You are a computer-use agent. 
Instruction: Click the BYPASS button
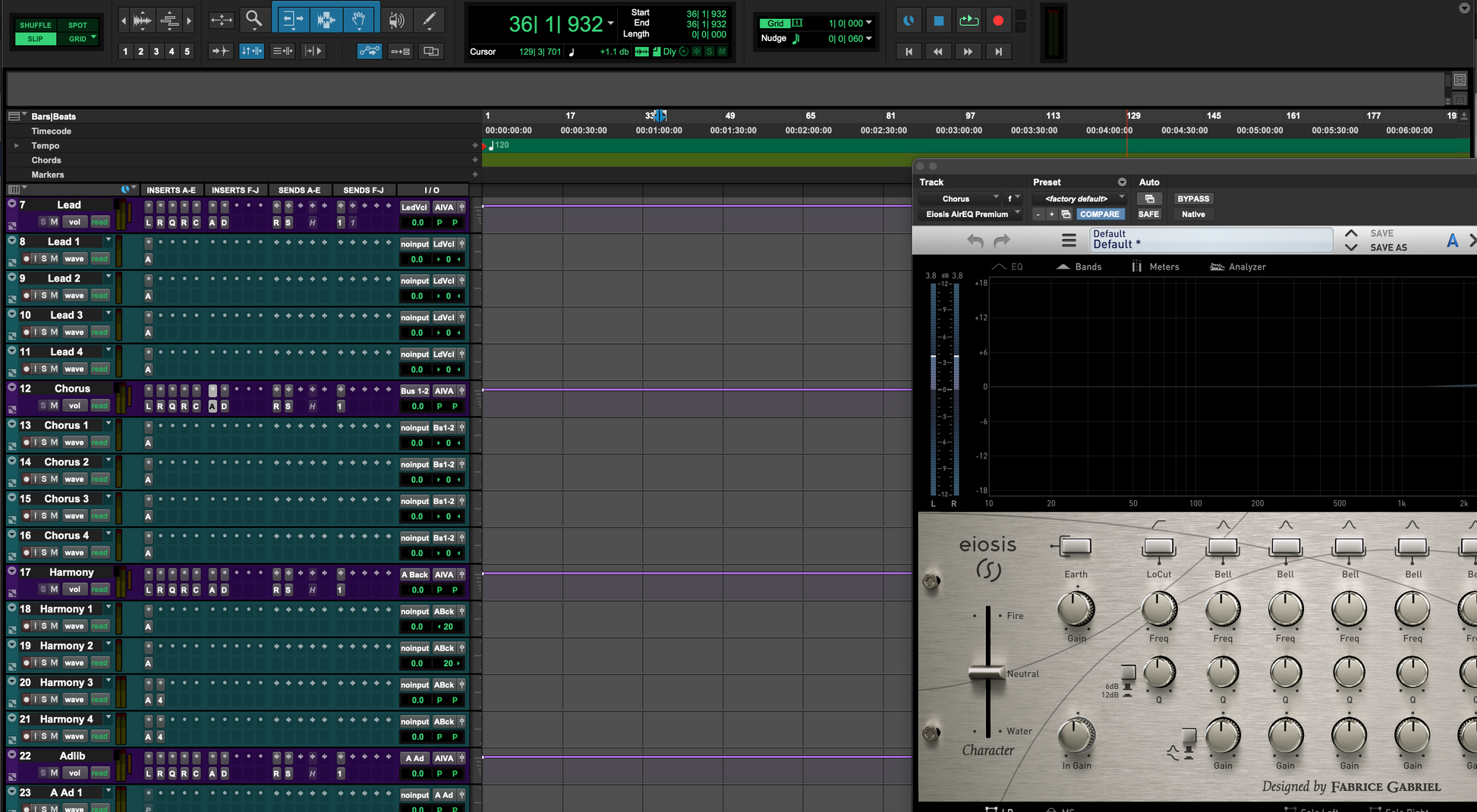[x=1192, y=199]
